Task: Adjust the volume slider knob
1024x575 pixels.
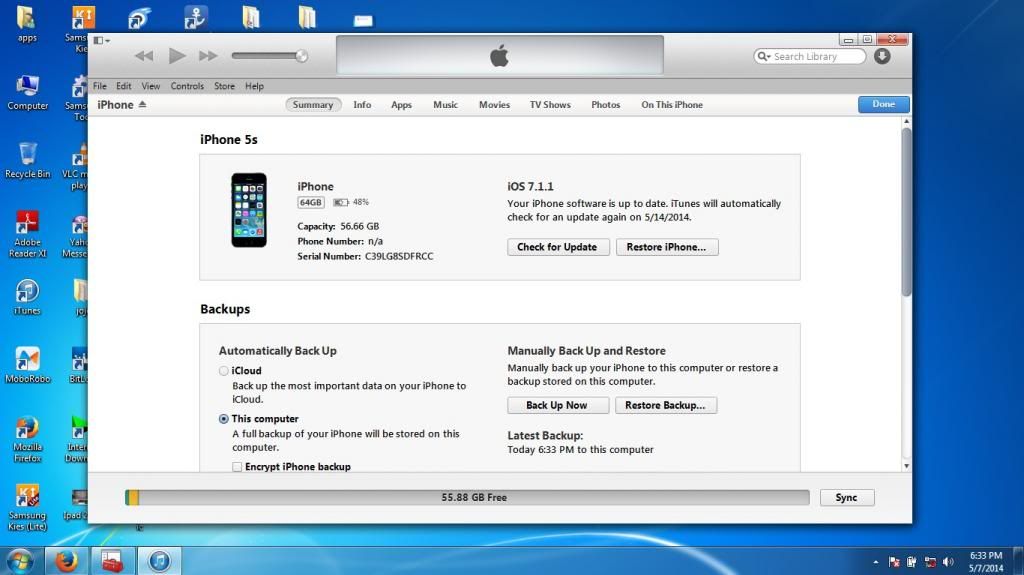Action: point(301,56)
